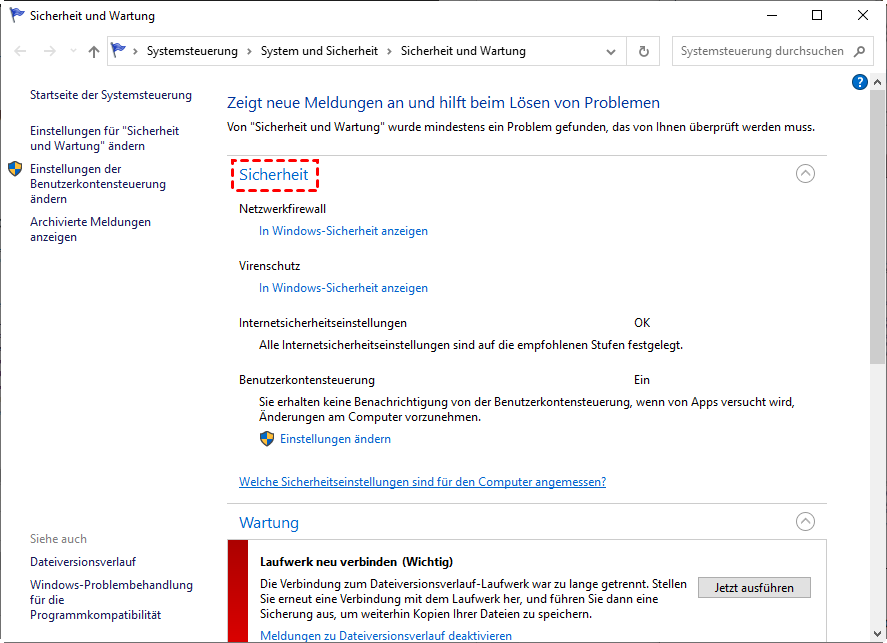The height and width of the screenshot is (643, 887).
Task: Click the flag icon in the address bar
Action: [x=118, y=50]
